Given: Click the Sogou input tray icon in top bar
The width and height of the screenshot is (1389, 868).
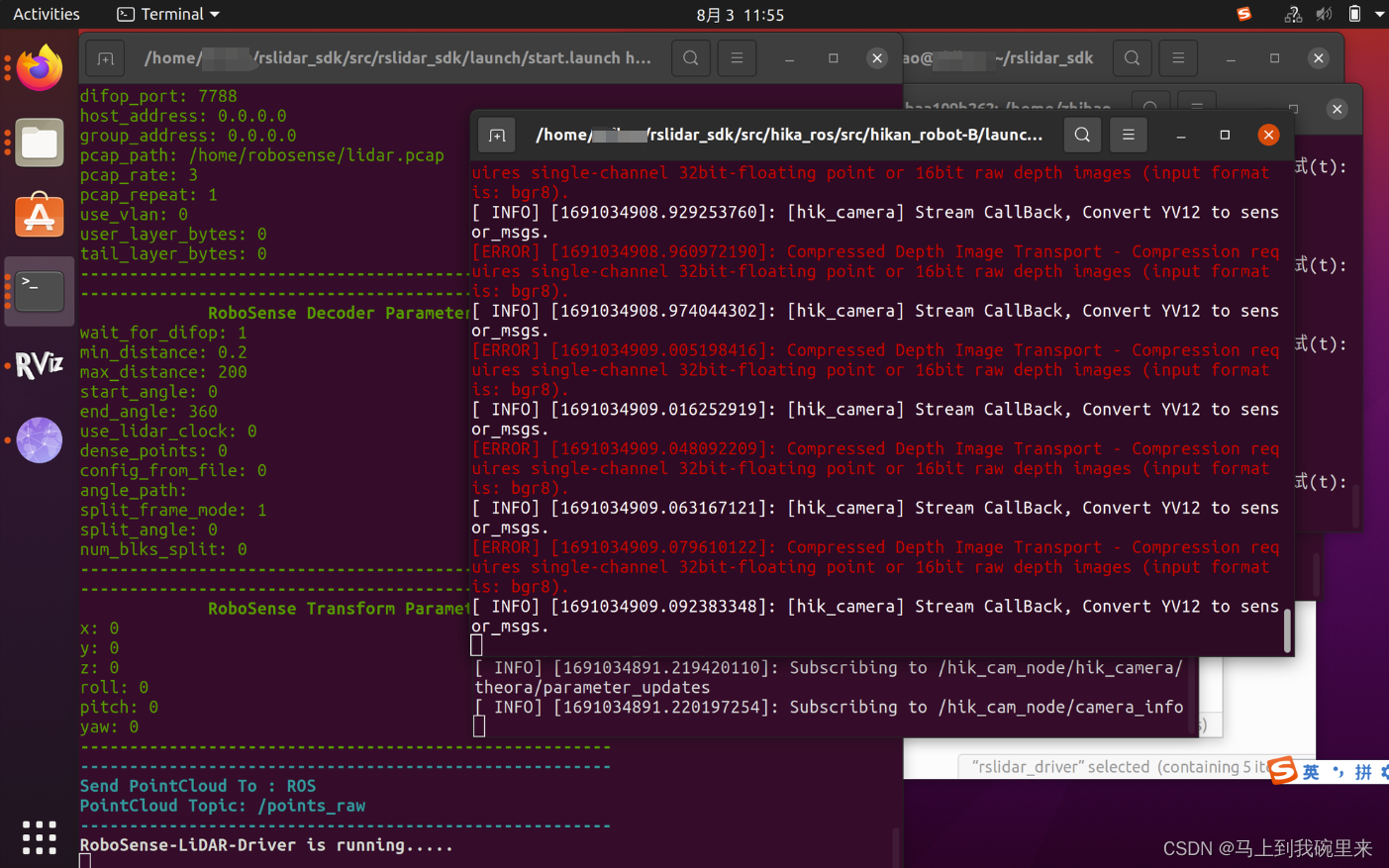Looking at the screenshot, I should [1244, 14].
